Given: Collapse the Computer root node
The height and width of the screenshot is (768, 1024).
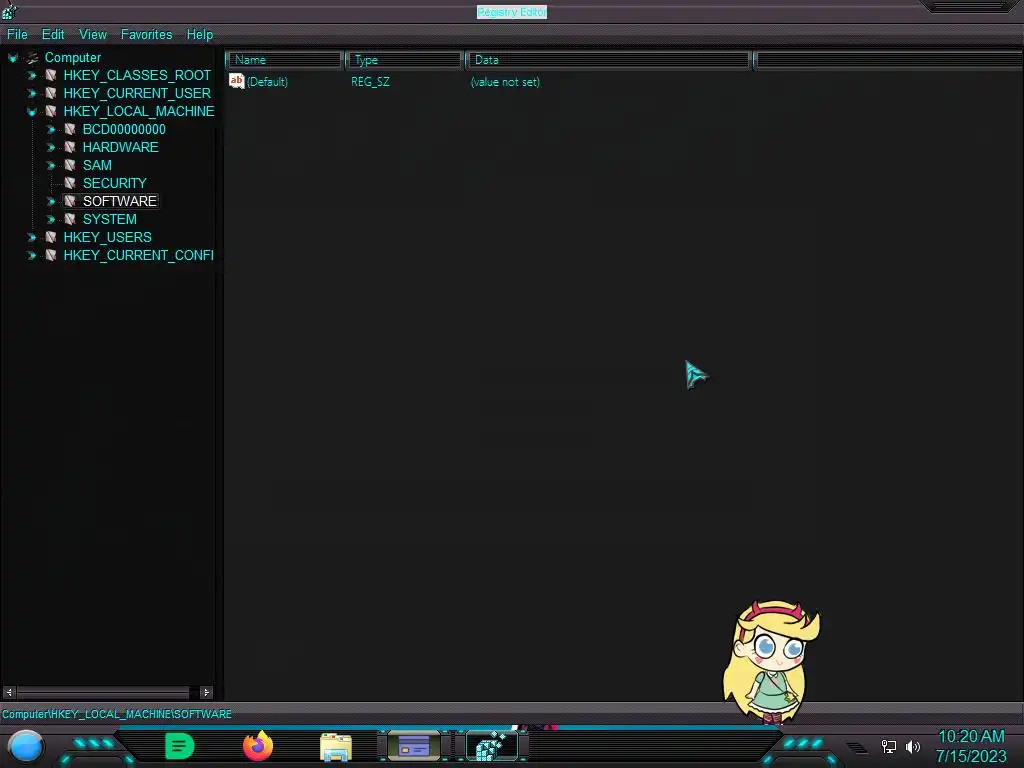Looking at the screenshot, I should (12, 58).
